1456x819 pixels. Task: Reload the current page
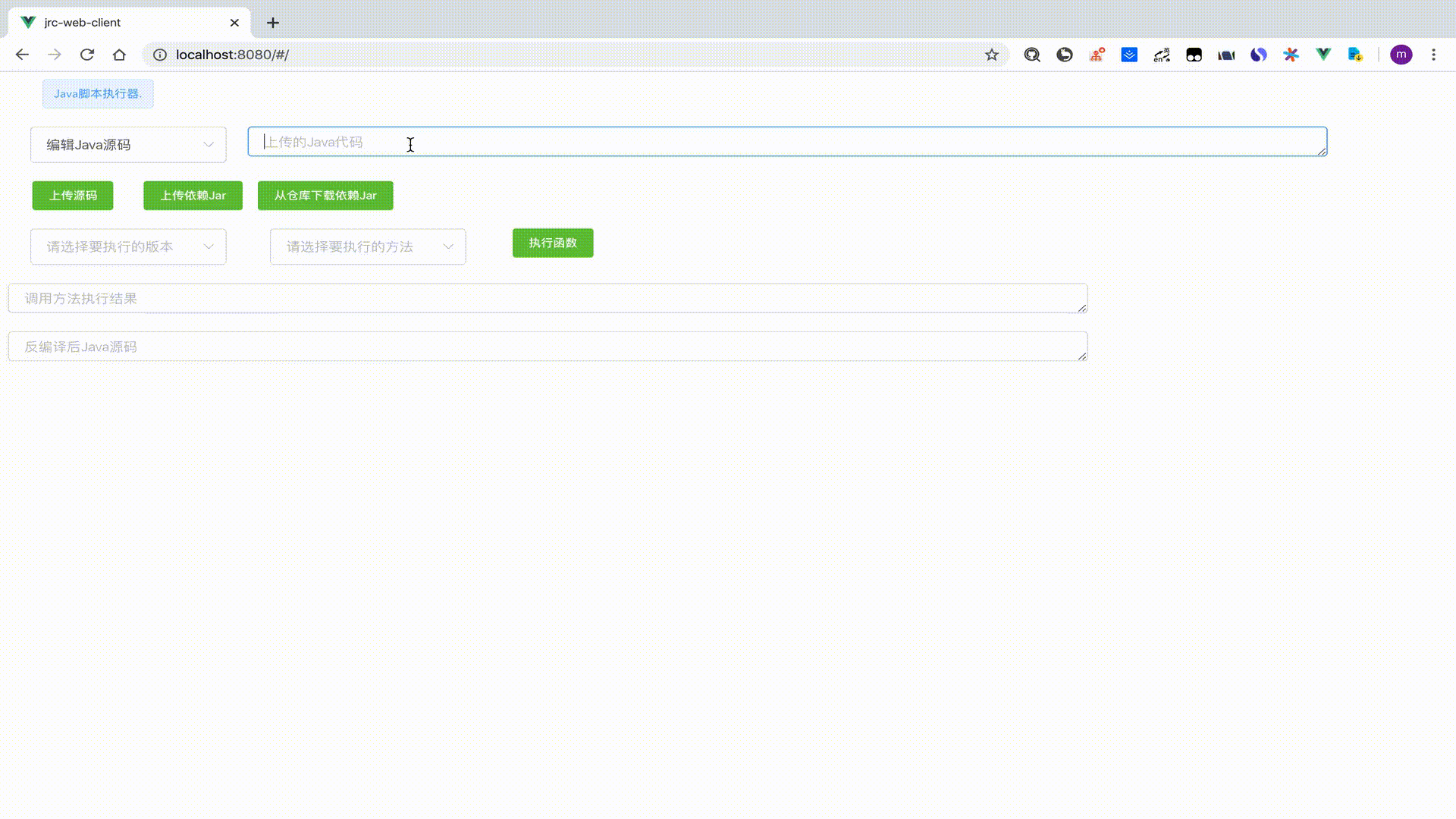[87, 55]
